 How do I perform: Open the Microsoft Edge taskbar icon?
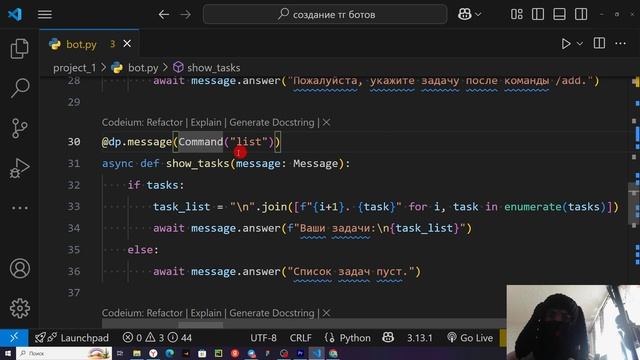[169, 353]
